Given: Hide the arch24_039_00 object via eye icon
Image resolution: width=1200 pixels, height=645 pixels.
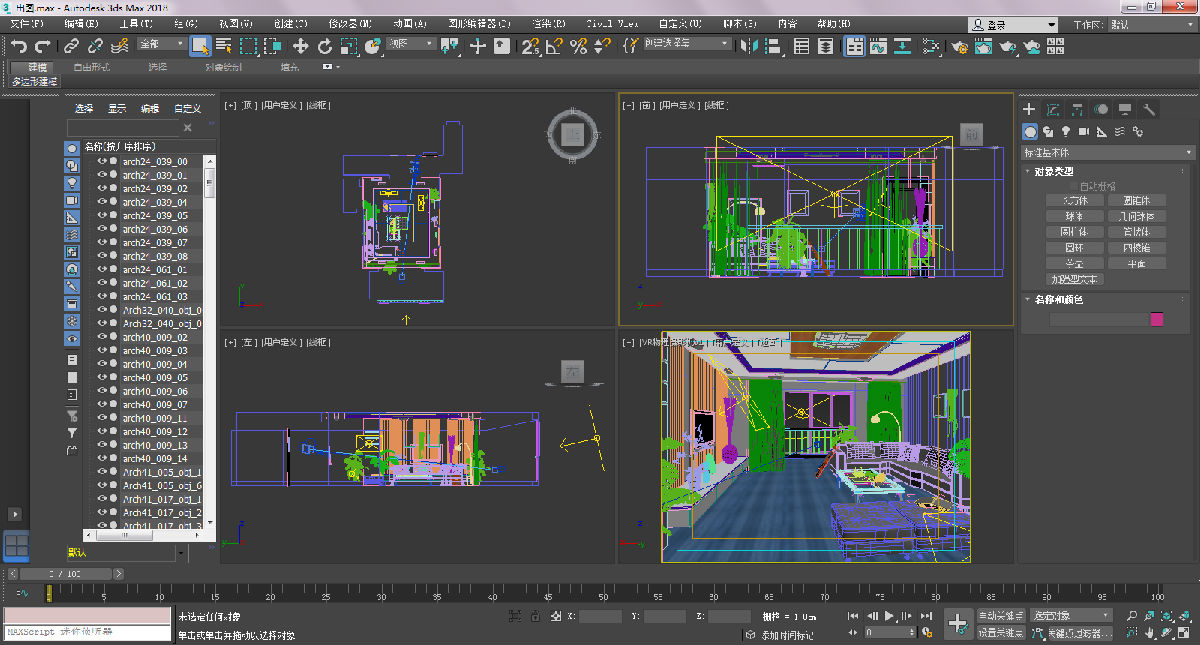Looking at the screenshot, I should pyautogui.click(x=101, y=161).
